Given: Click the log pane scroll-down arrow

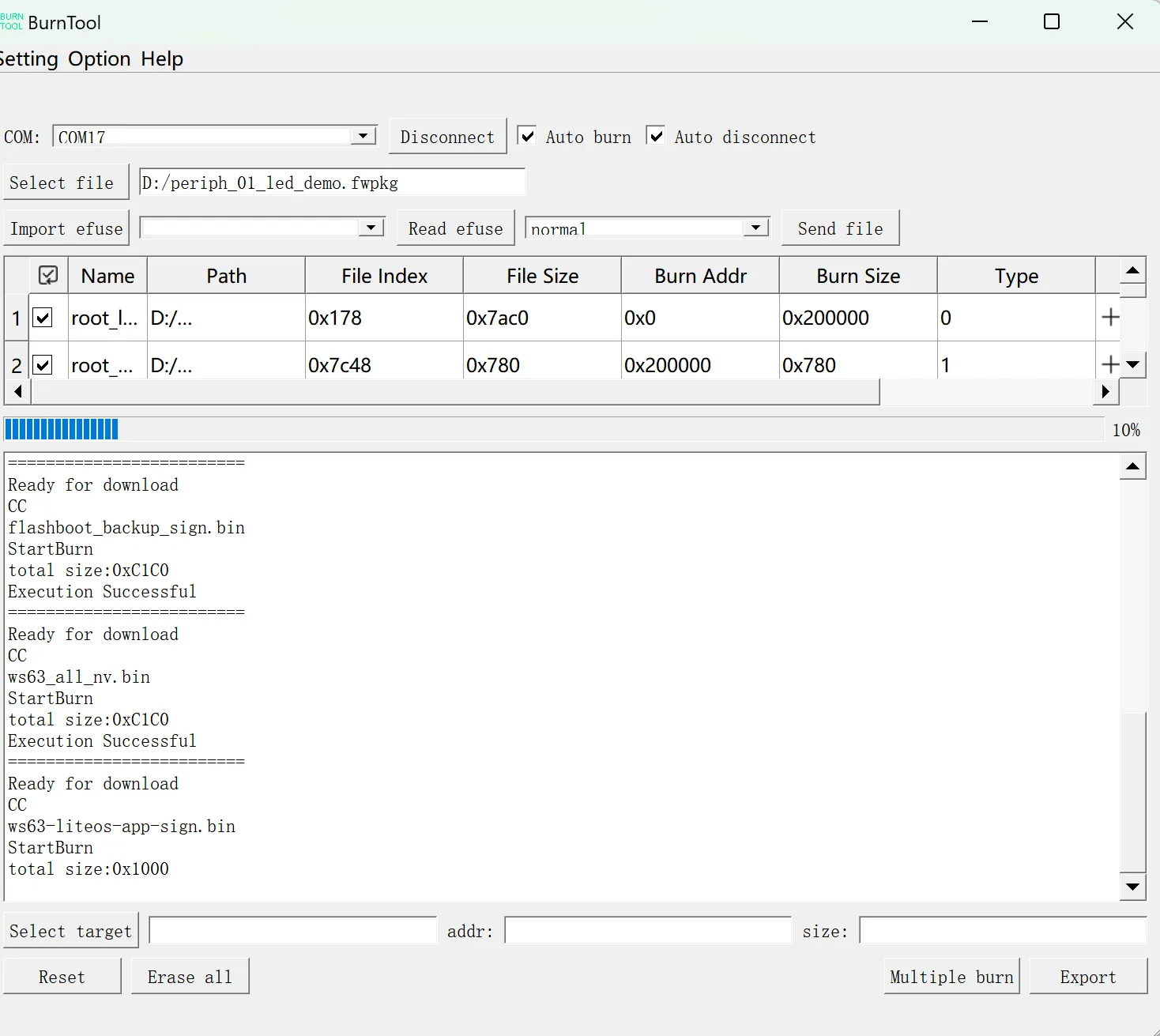Looking at the screenshot, I should pyautogui.click(x=1132, y=887).
